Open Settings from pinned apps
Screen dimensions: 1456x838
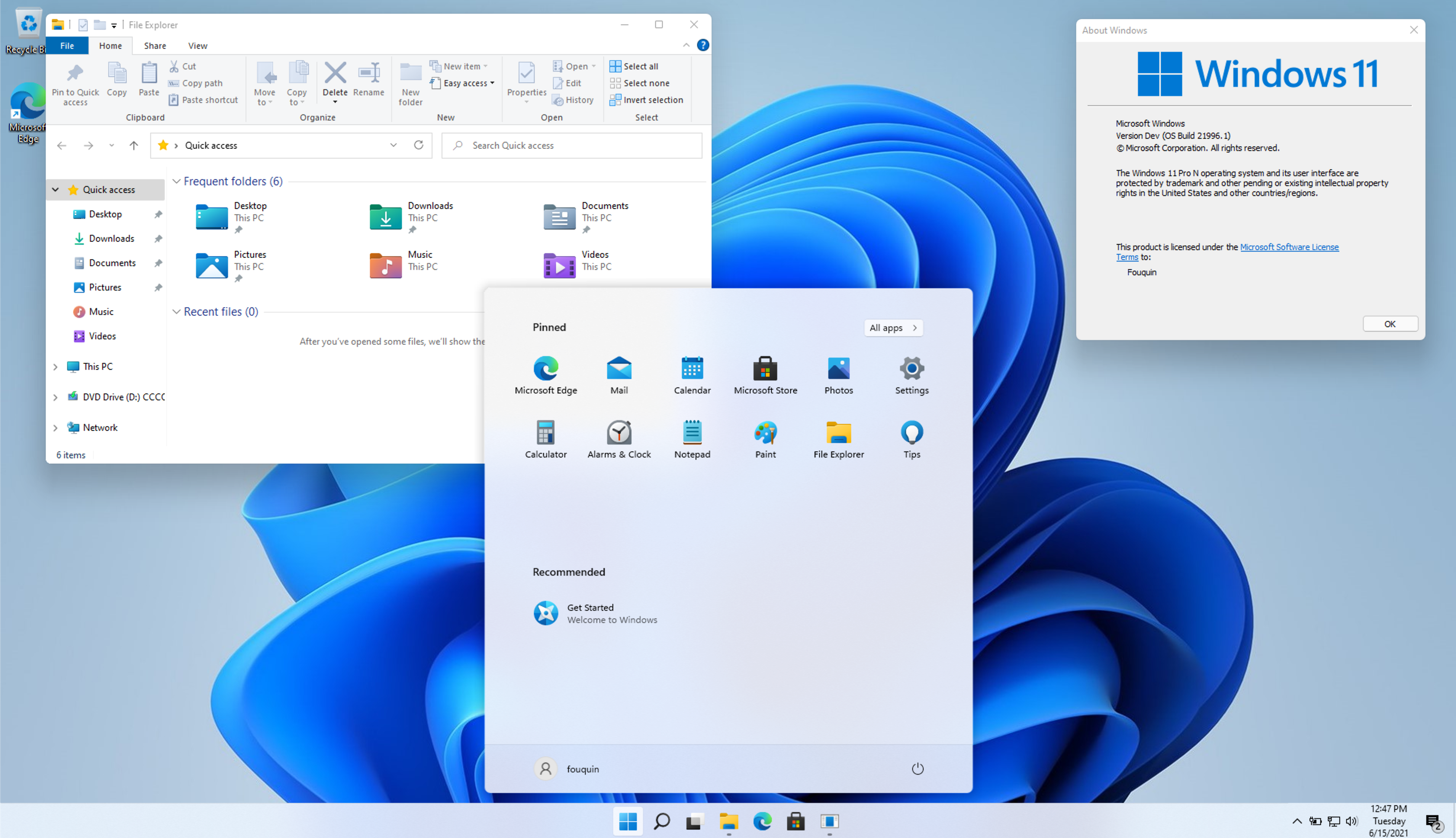[x=911, y=375]
